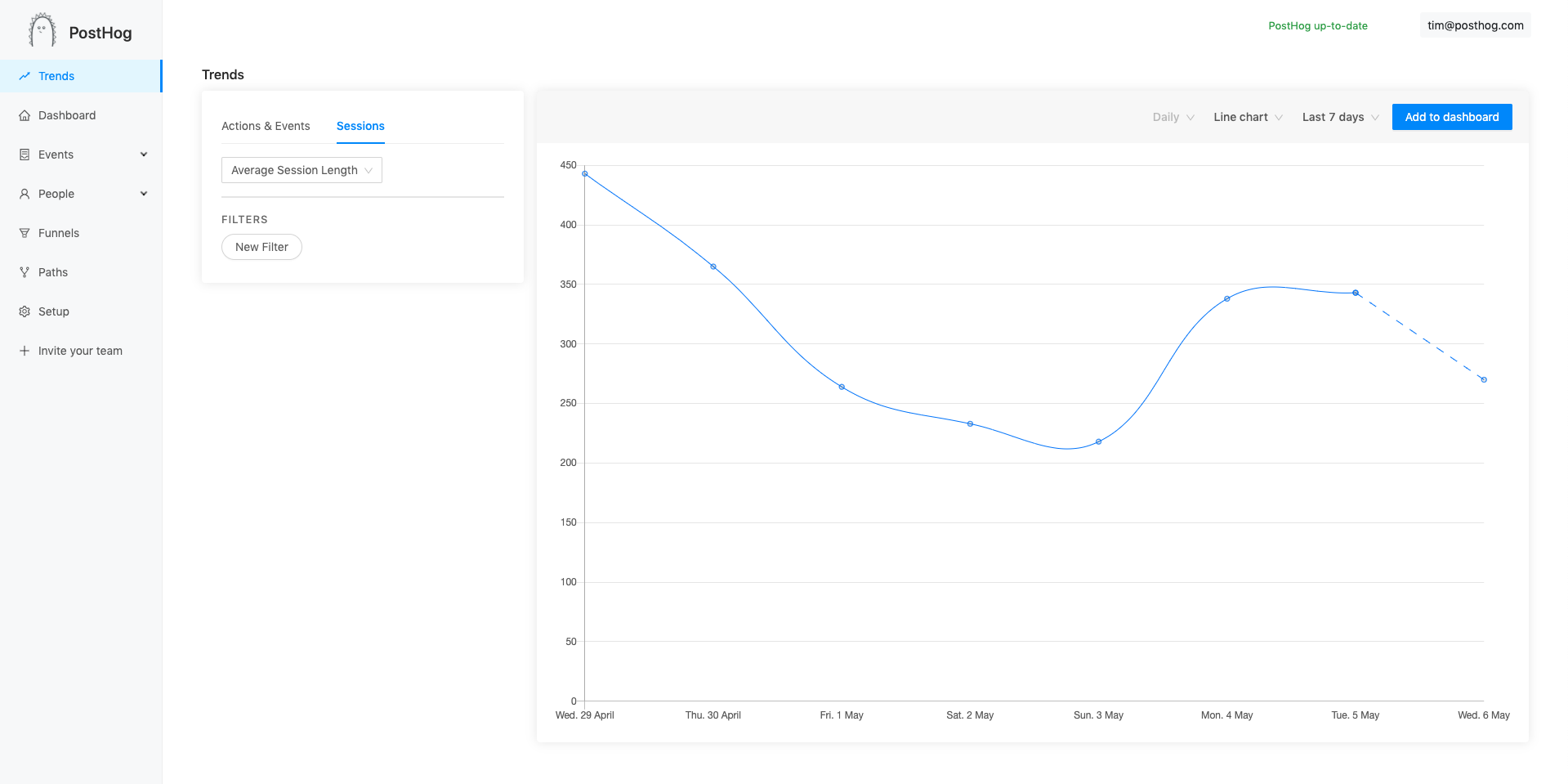Click the Setup gear icon
Image resolution: width=1568 pixels, height=784 pixels.
(x=25, y=311)
